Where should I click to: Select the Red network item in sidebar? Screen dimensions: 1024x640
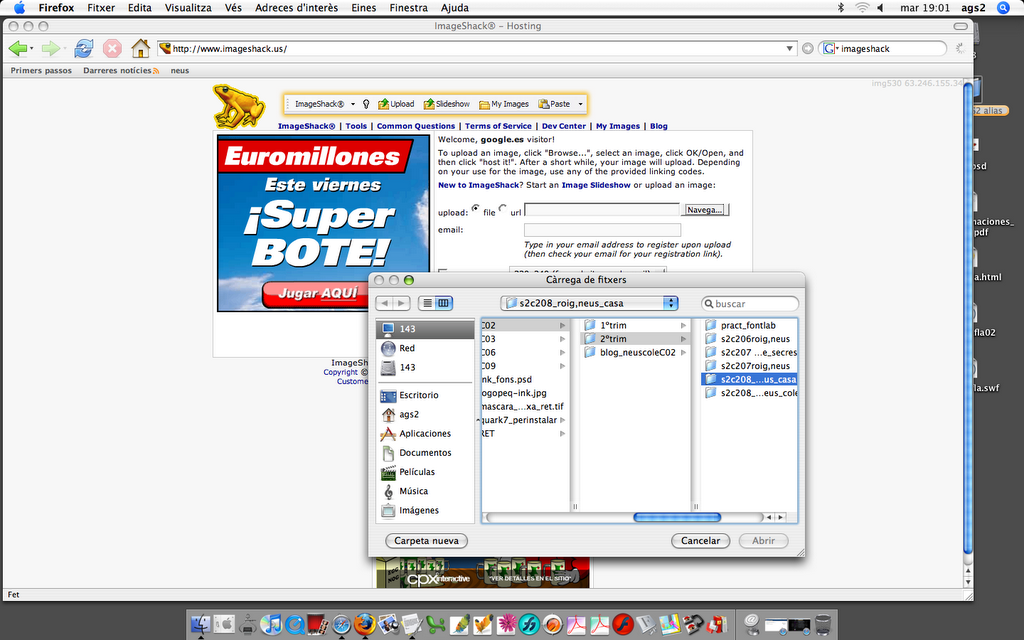tap(425, 348)
